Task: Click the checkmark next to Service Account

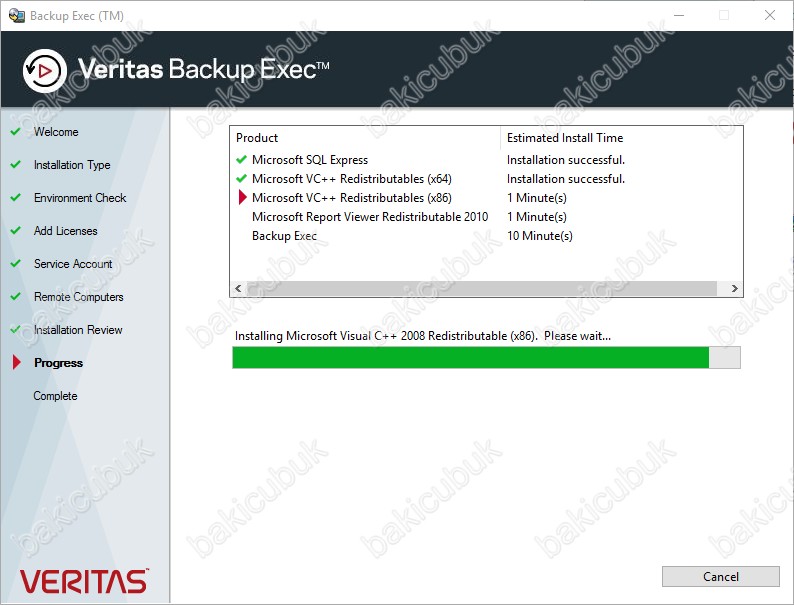Action: [16, 263]
